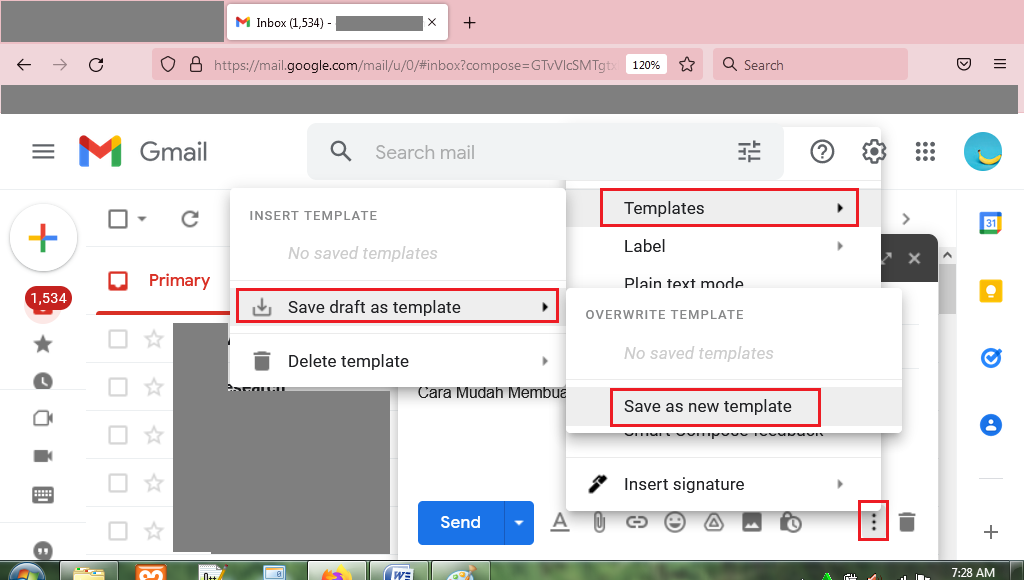Insert a photo into the email
The height and width of the screenshot is (580, 1024).
752,522
